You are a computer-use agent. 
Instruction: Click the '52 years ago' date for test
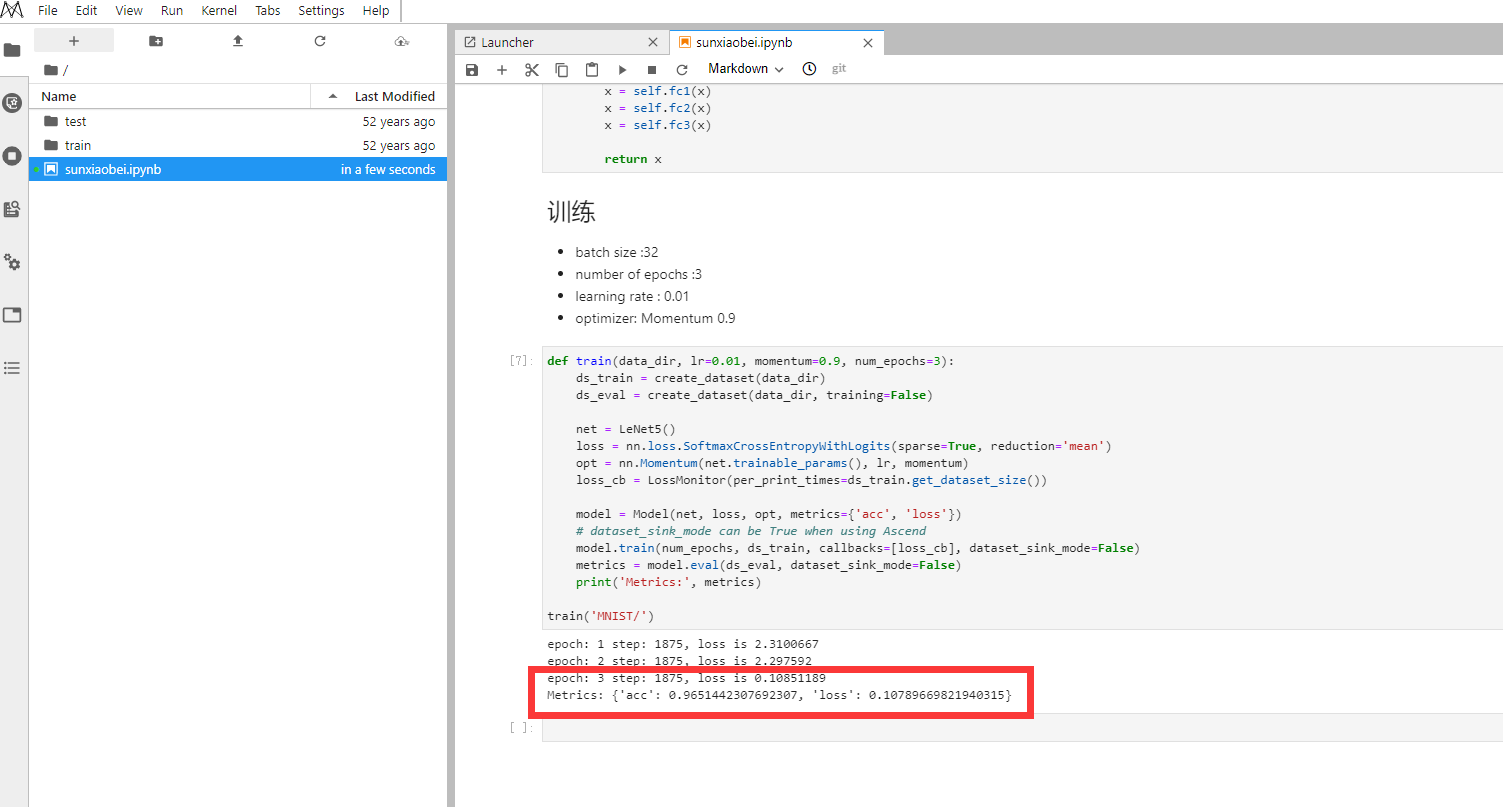click(398, 121)
